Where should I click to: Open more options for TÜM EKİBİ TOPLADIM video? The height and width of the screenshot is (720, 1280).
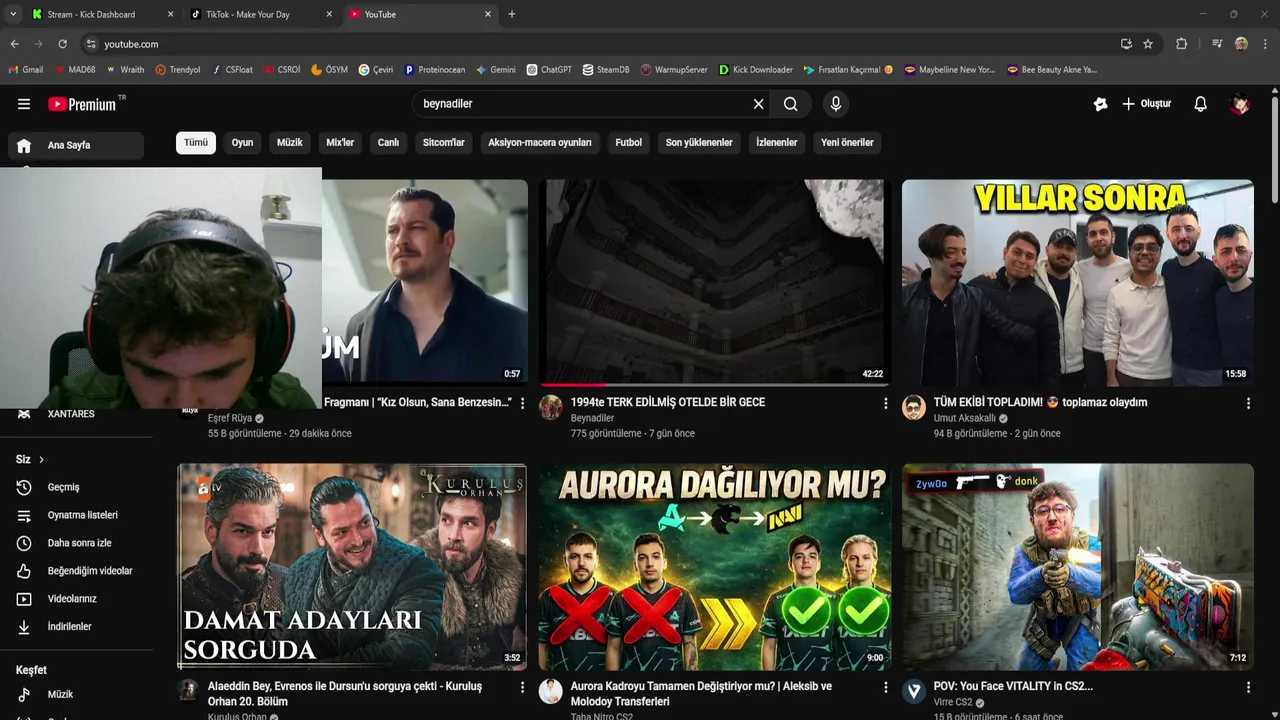pyautogui.click(x=1248, y=403)
